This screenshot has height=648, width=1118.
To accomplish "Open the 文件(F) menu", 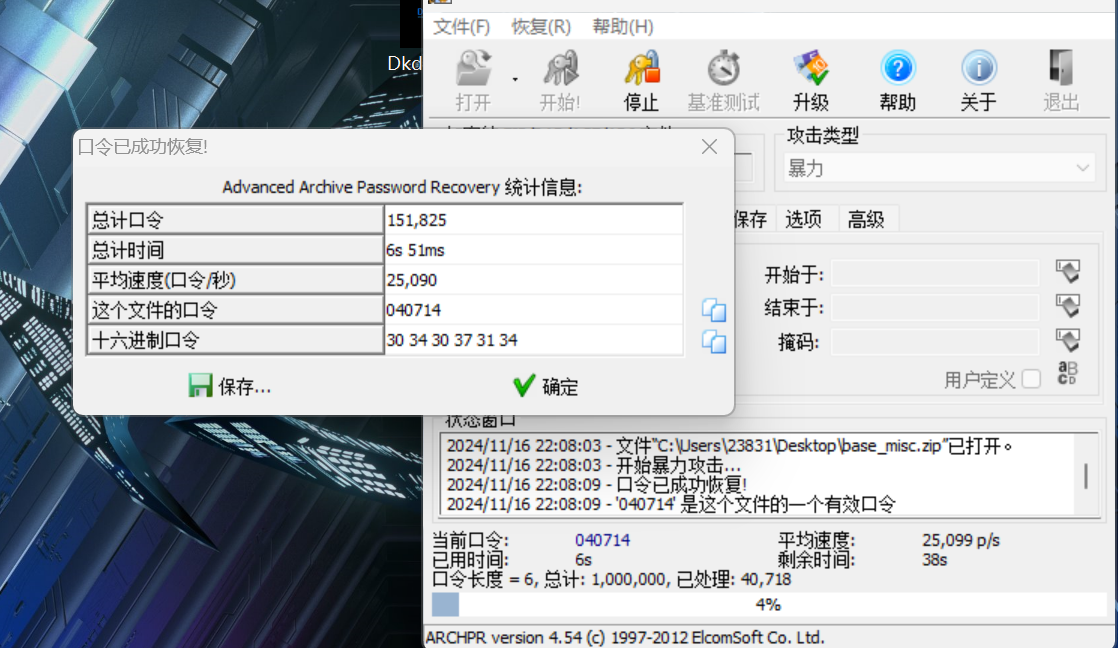I will (461, 26).
